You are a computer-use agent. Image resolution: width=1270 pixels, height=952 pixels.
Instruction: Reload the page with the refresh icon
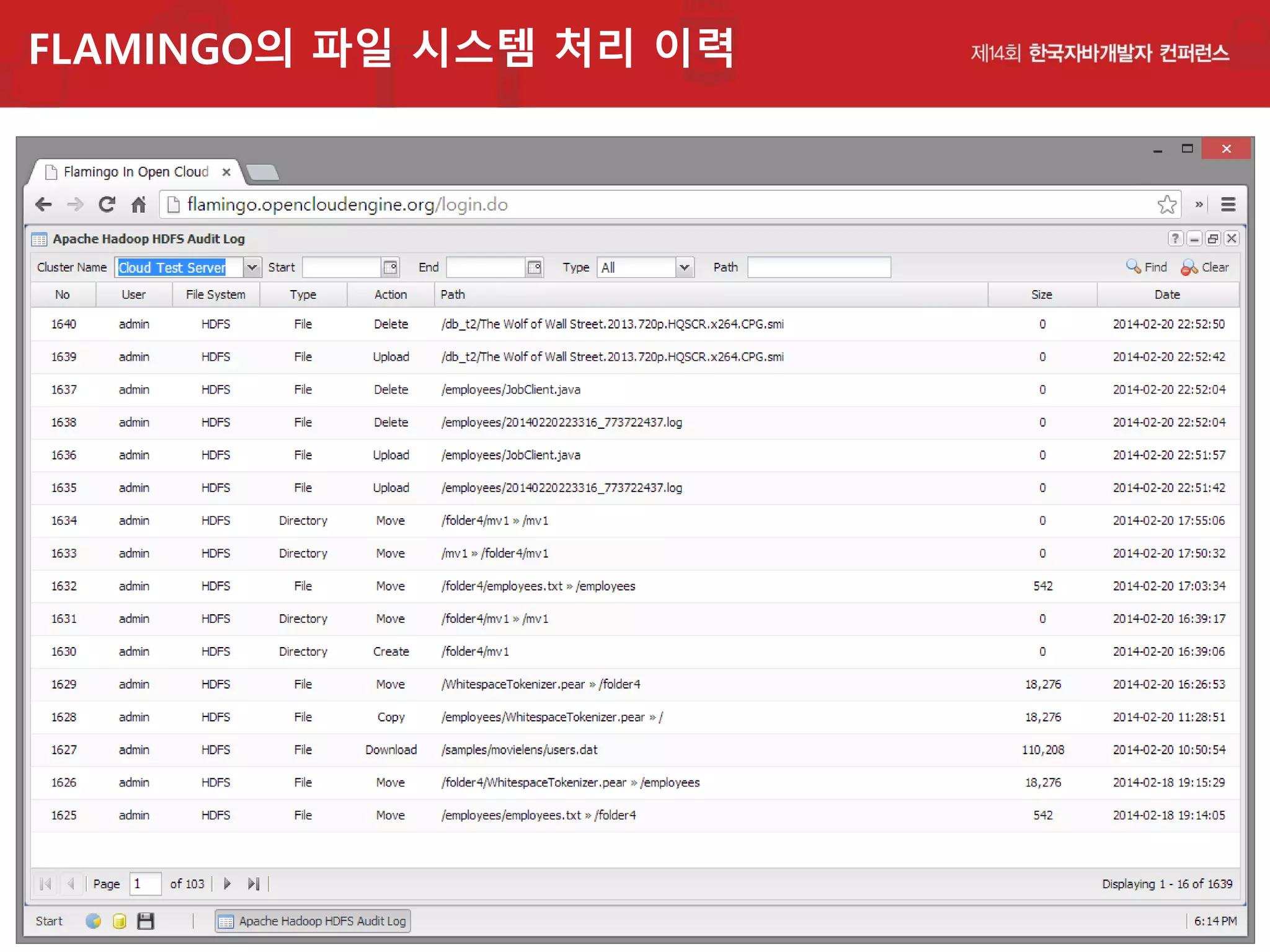[107, 205]
